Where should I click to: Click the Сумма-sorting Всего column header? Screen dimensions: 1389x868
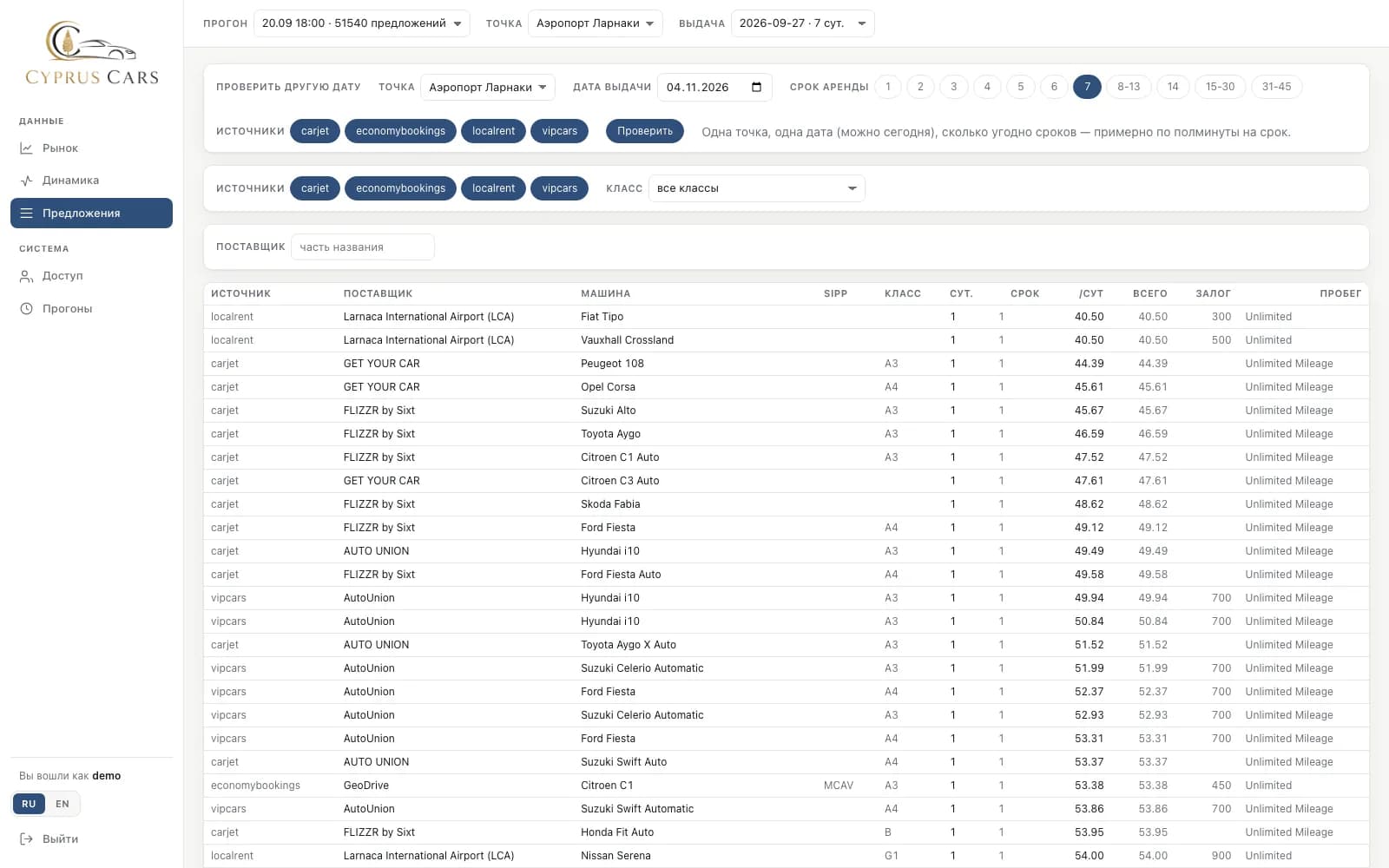1149,293
